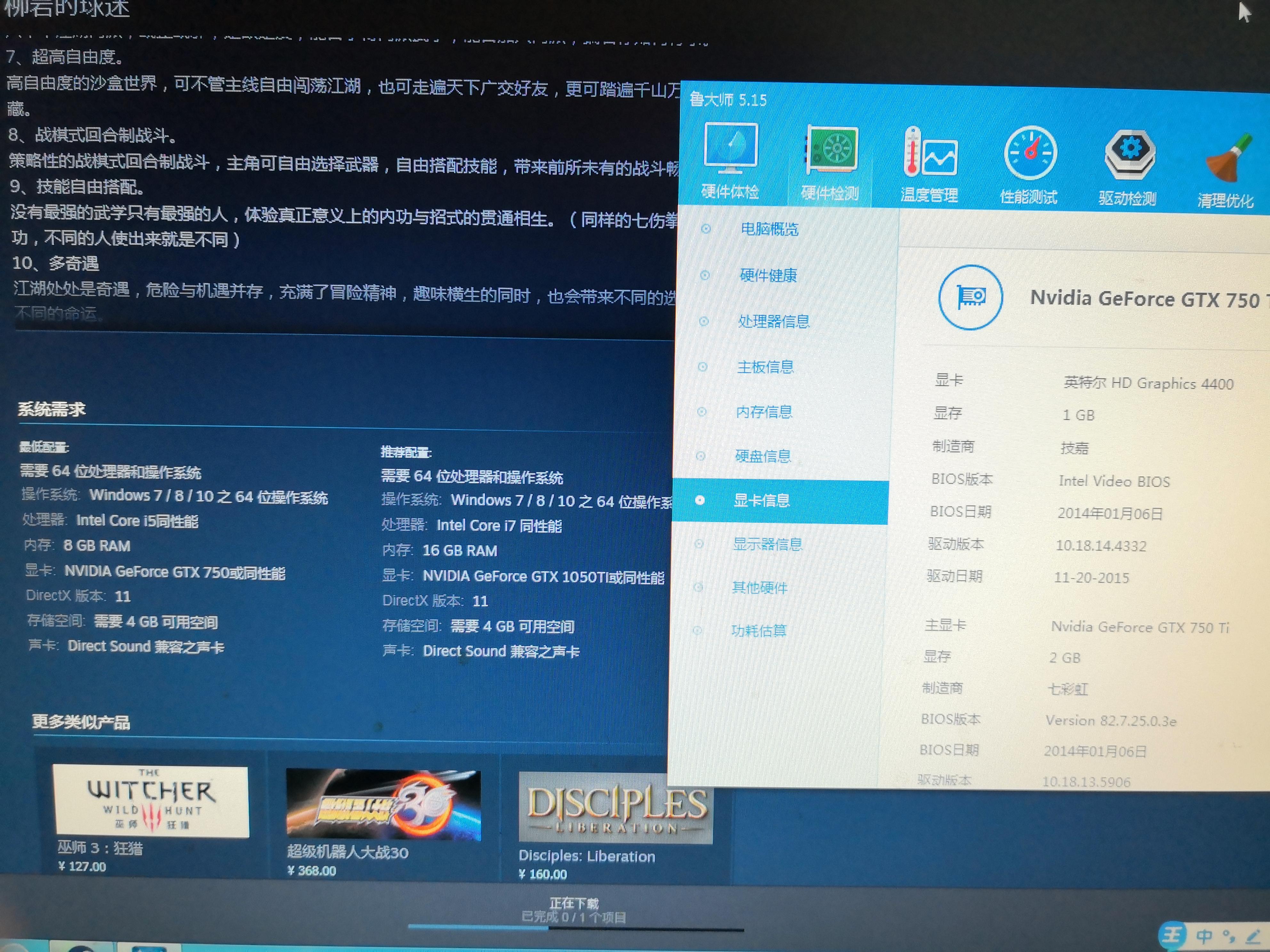
Task: Click the 性能测试 gauge icon
Action: pyautogui.click(x=1030, y=153)
